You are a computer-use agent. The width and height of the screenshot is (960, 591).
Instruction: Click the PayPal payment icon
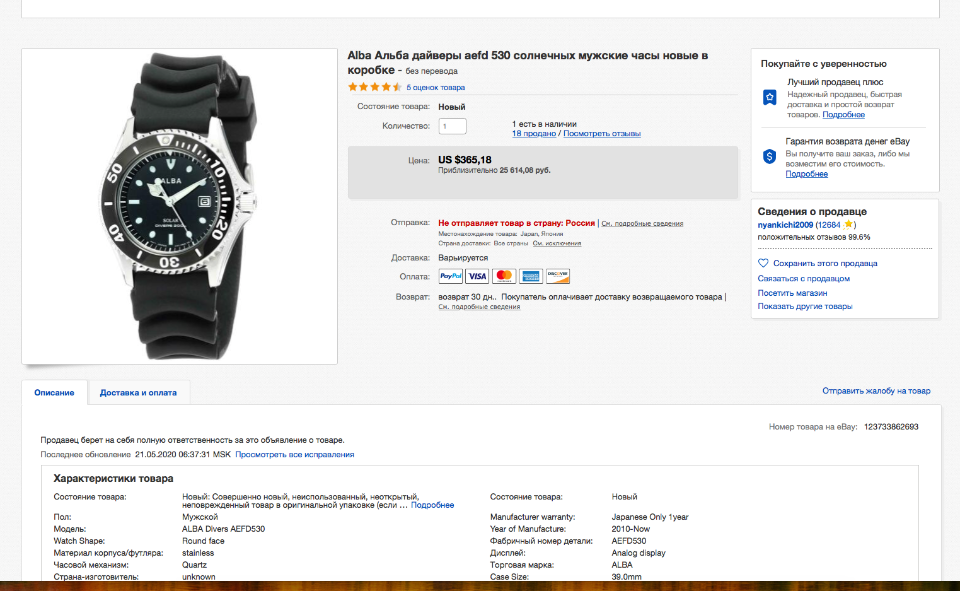(451, 276)
